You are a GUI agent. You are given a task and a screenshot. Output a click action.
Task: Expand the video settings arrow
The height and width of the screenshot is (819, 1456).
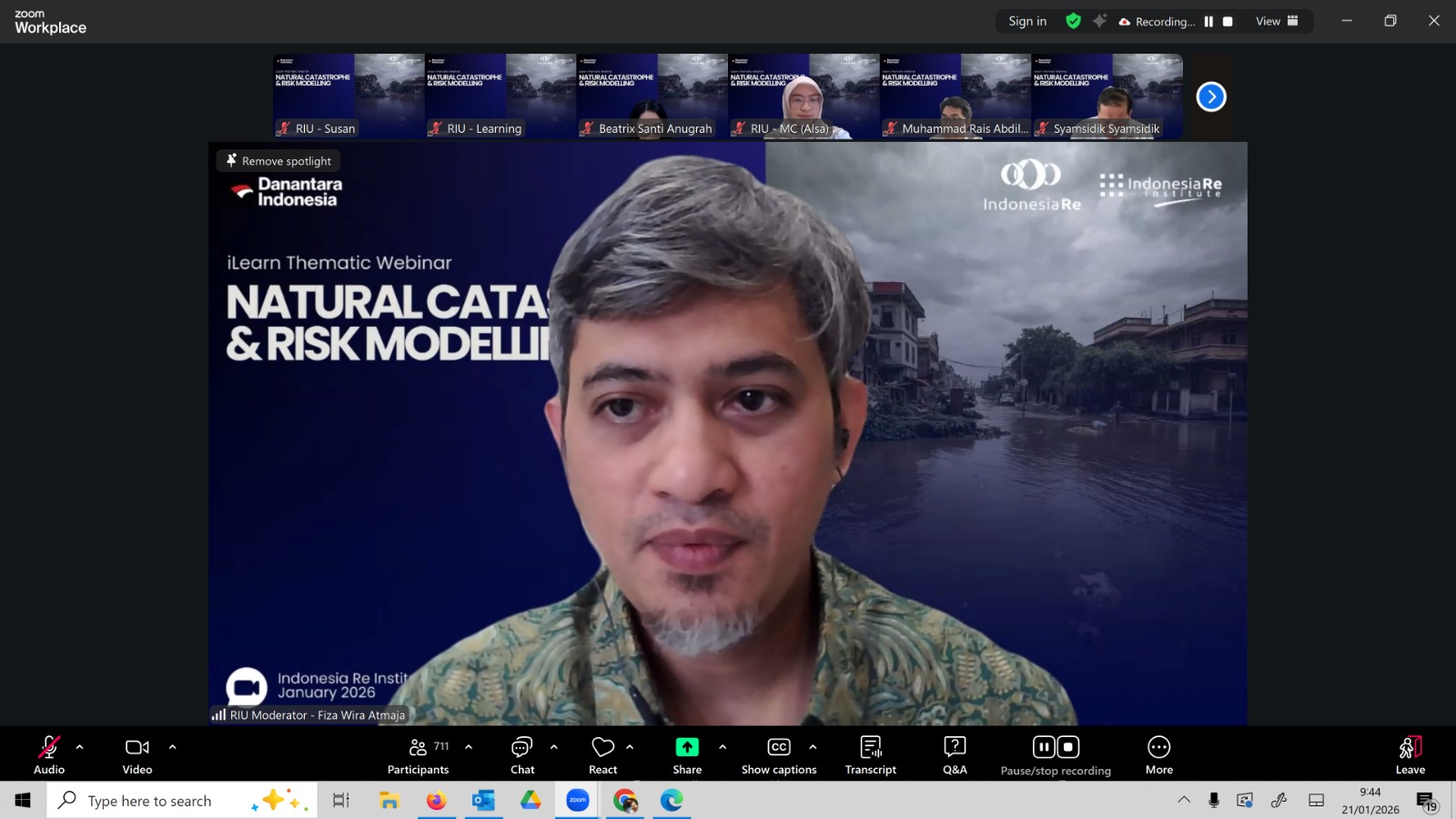173,747
